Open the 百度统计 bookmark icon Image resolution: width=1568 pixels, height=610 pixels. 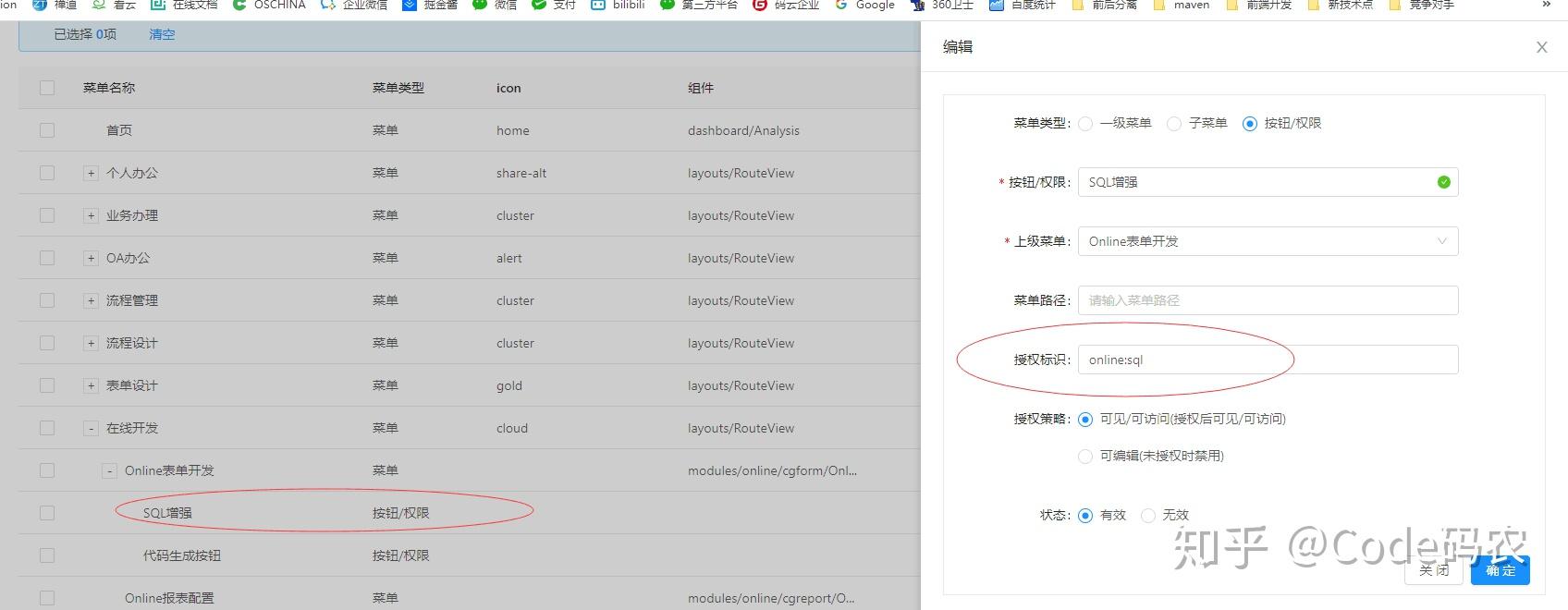coord(997,5)
